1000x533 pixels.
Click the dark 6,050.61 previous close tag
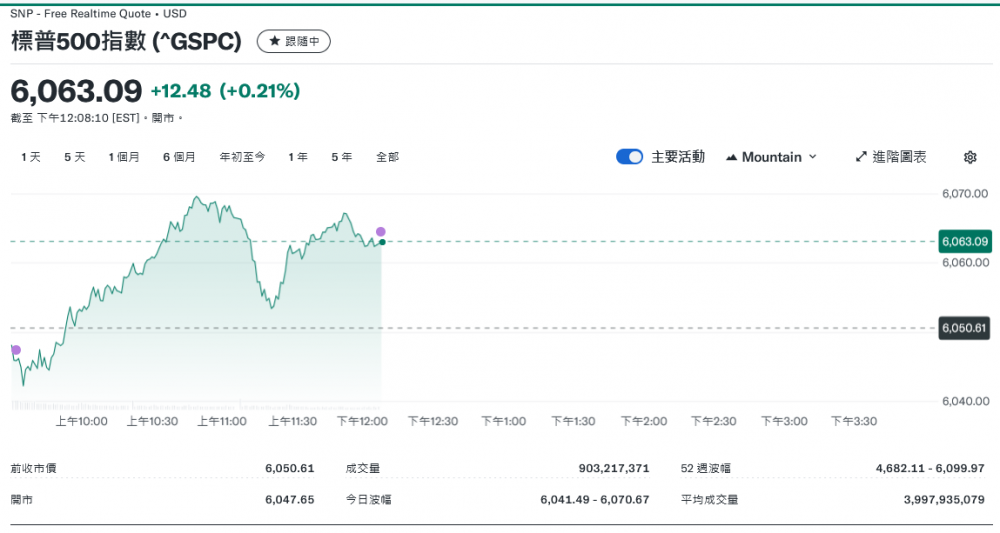tap(964, 328)
